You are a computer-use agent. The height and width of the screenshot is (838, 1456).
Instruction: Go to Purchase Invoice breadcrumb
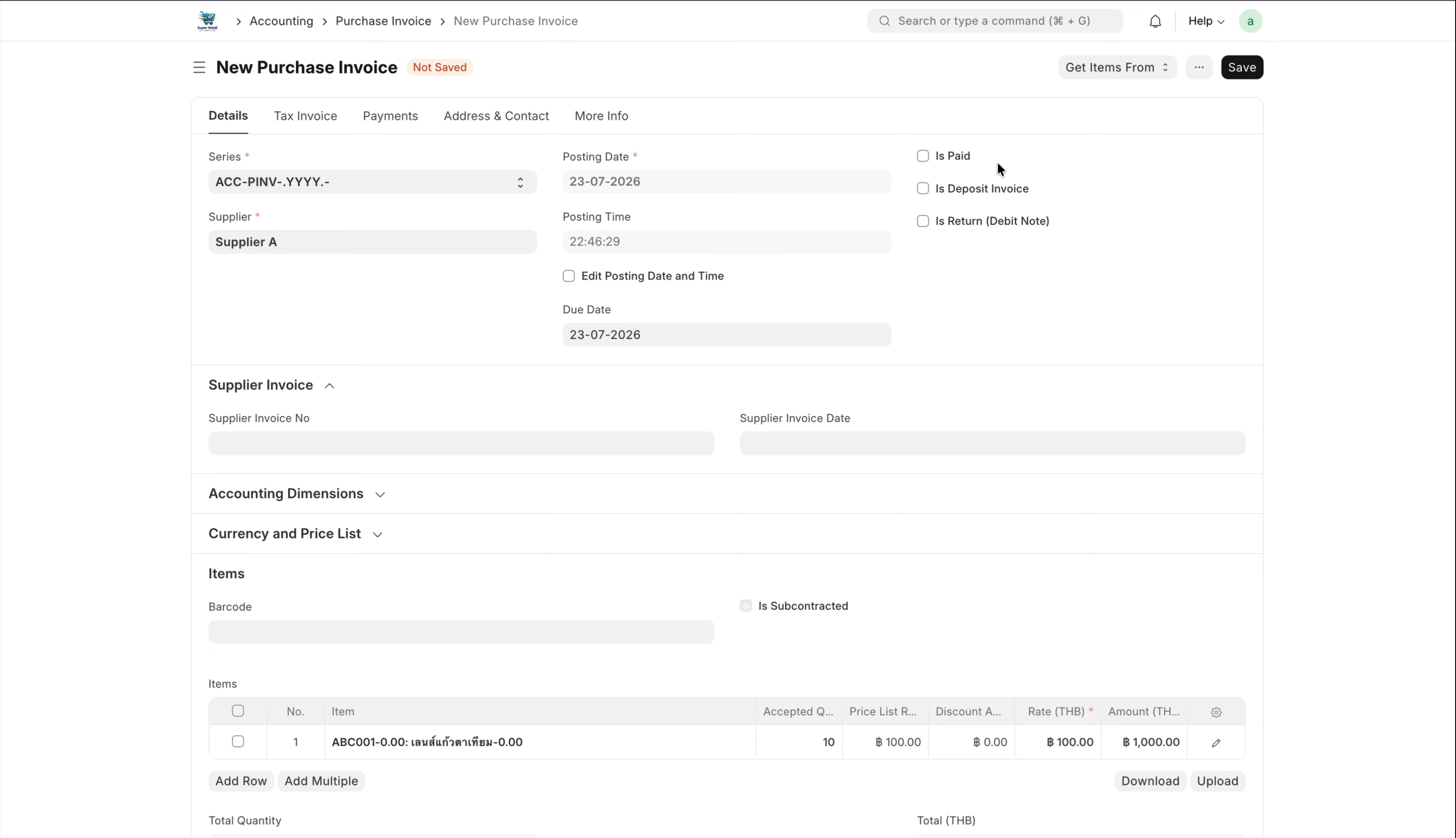(384, 21)
